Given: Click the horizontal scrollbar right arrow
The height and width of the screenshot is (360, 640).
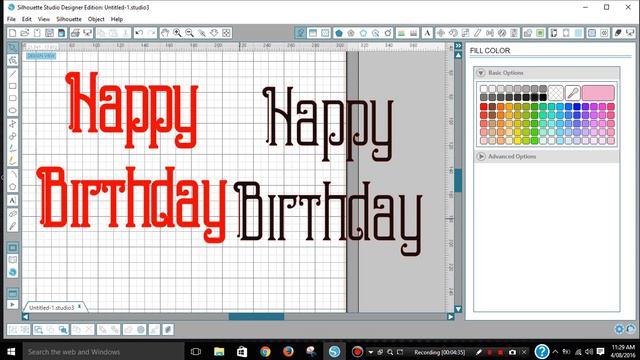Looking at the screenshot, I should 451,317.
